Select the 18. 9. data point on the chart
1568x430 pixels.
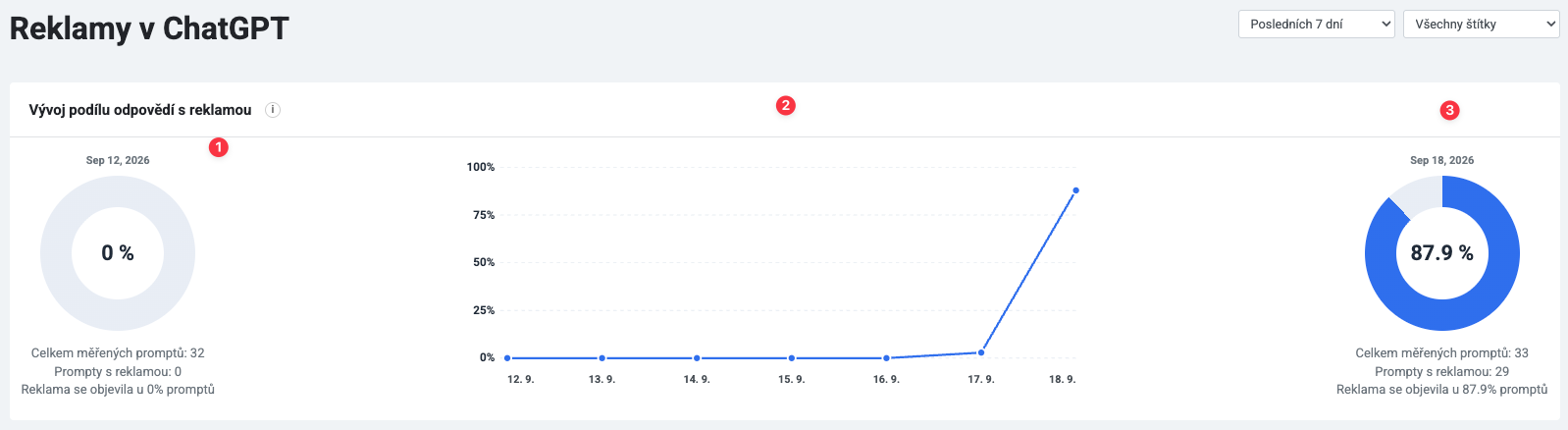point(1075,190)
